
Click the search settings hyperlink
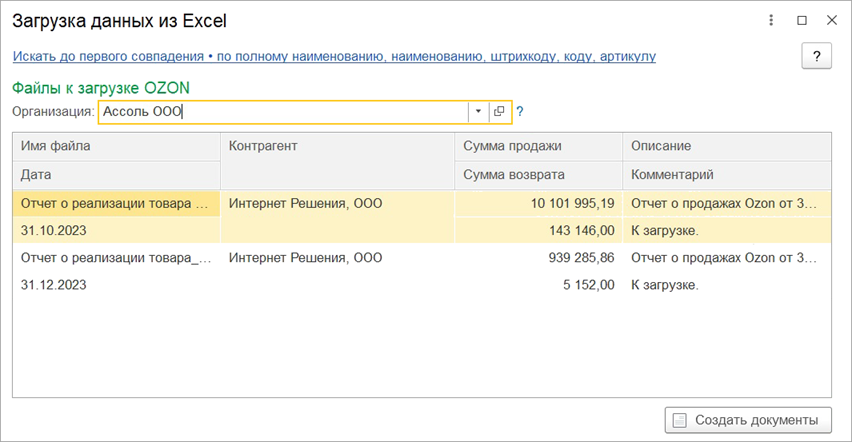point(334,57)
